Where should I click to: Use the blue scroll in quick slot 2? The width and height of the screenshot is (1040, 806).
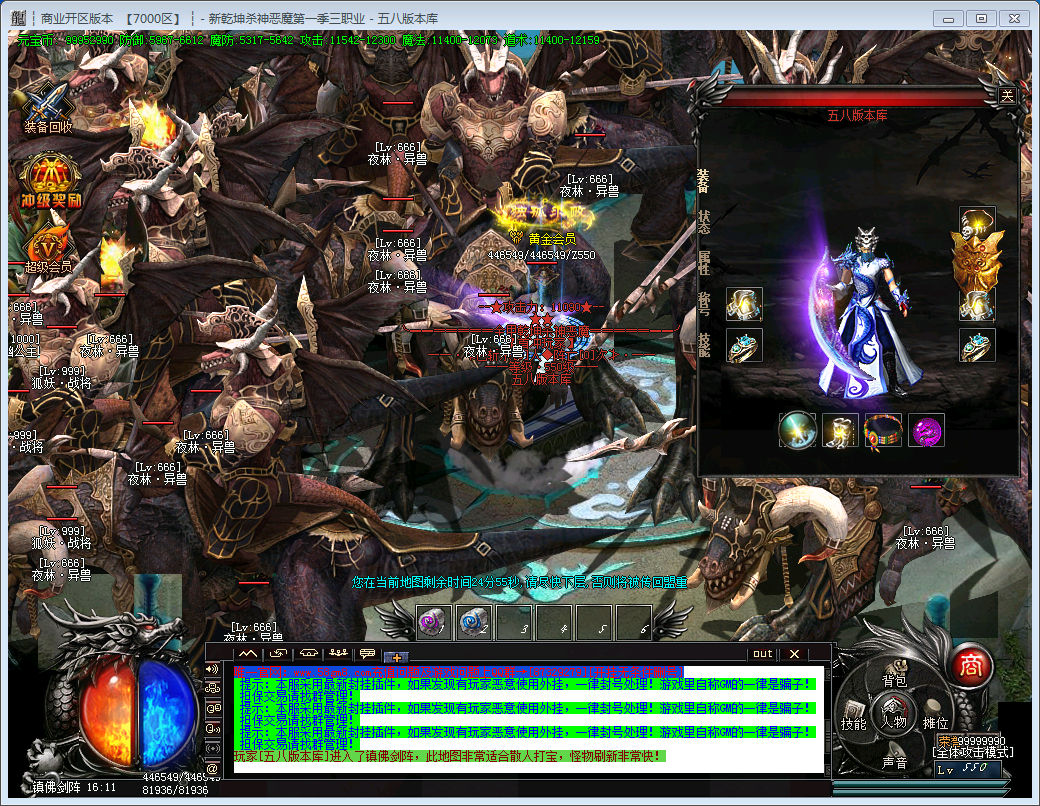(474, 623)
